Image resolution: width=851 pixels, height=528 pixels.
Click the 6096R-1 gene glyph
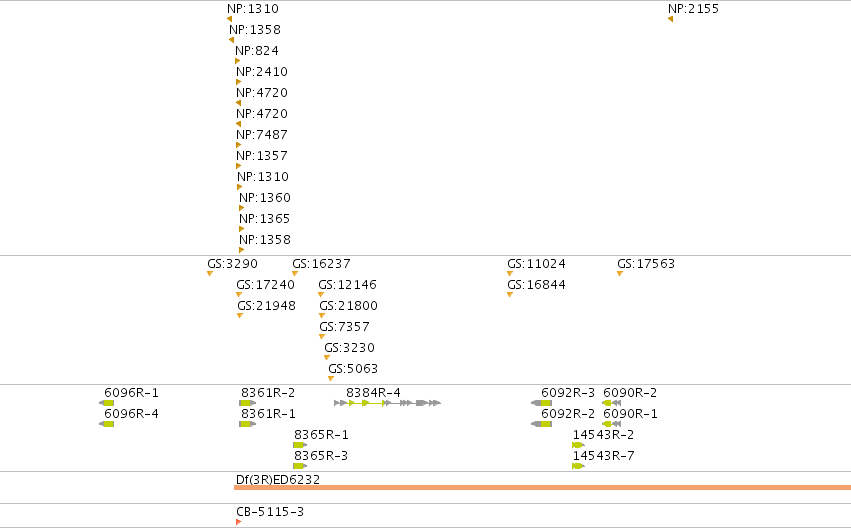106,403
